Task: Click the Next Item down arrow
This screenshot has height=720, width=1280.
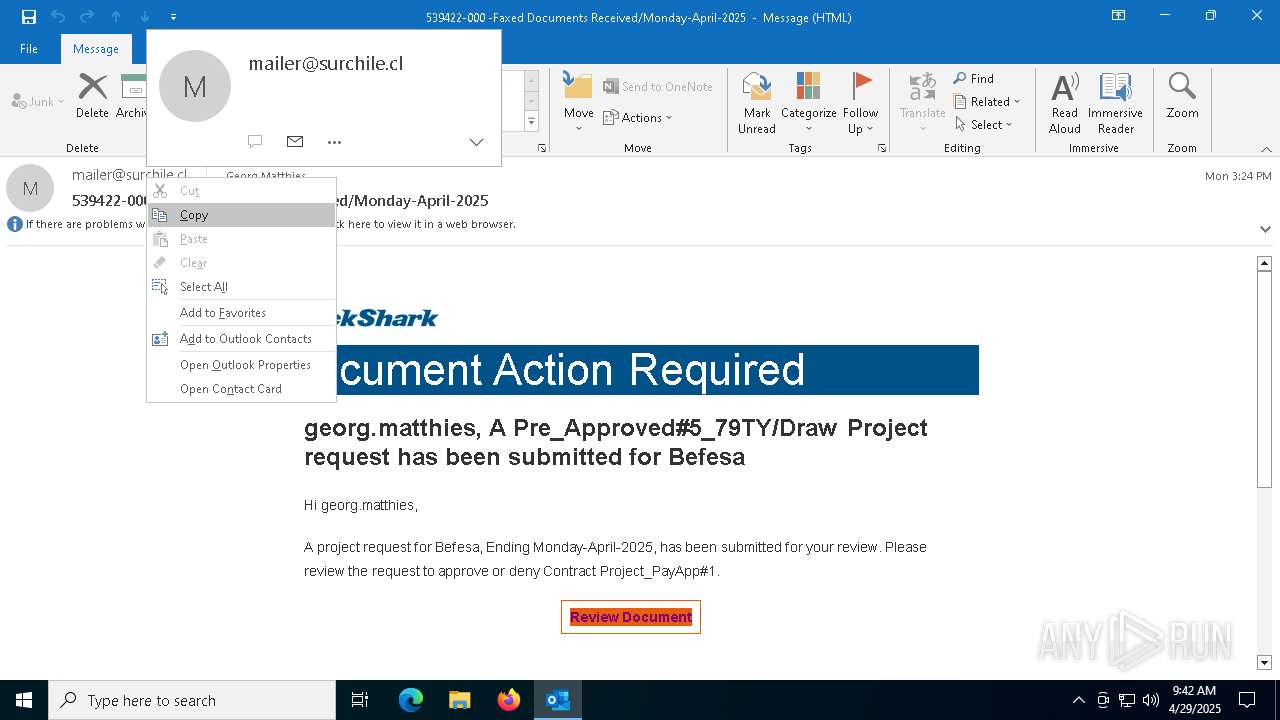Action: tap(145, 17)
